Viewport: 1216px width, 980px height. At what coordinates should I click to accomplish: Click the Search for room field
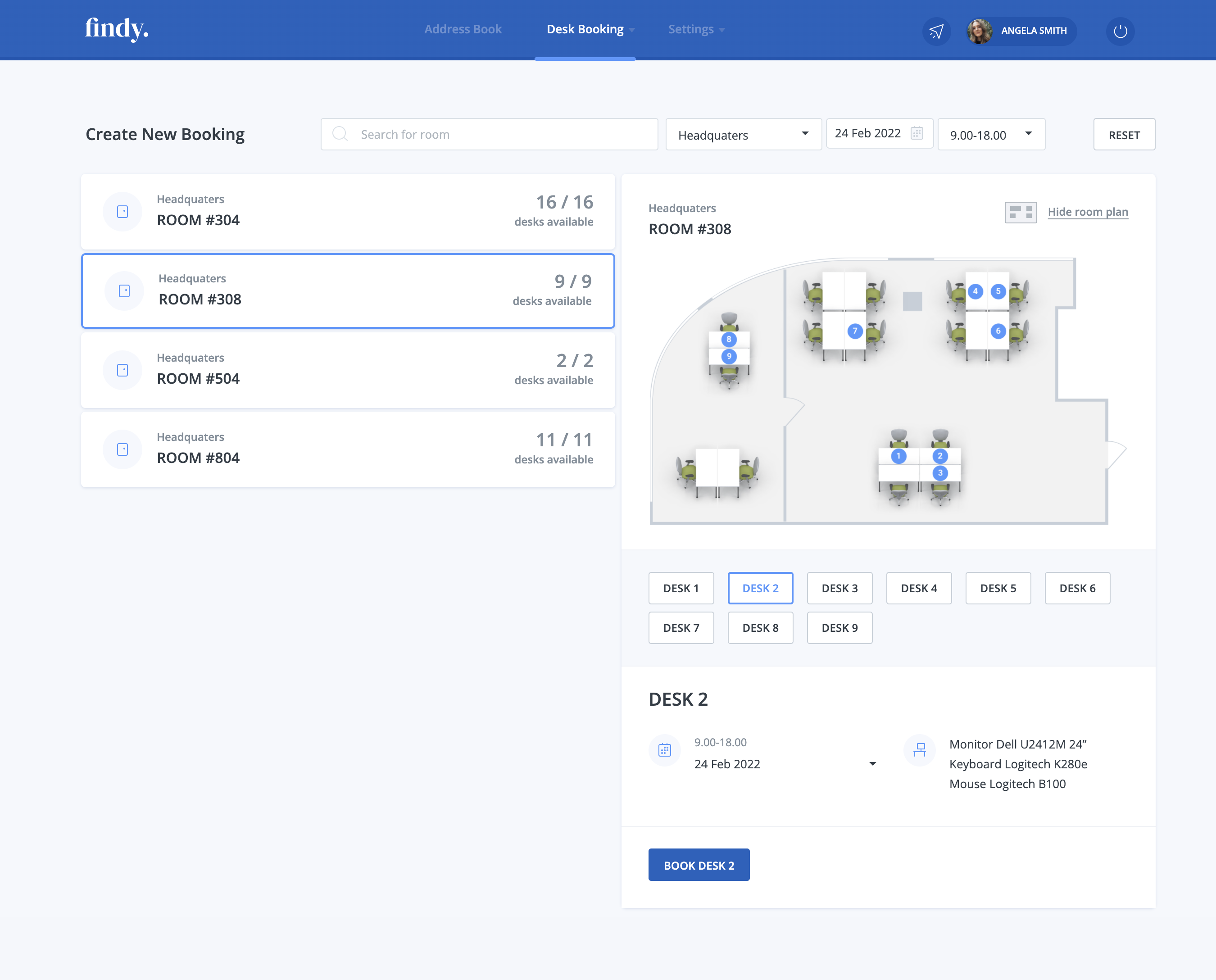coord(489,134)
